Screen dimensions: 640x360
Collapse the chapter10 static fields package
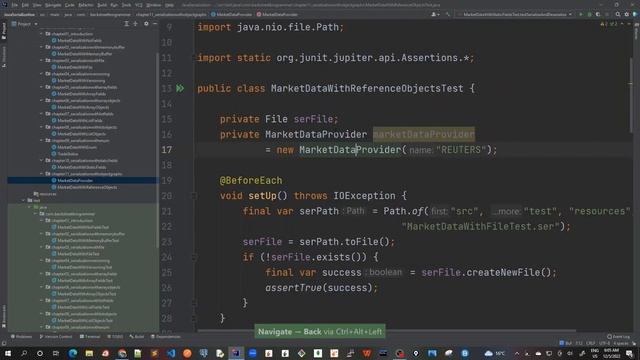coord(42,160)
